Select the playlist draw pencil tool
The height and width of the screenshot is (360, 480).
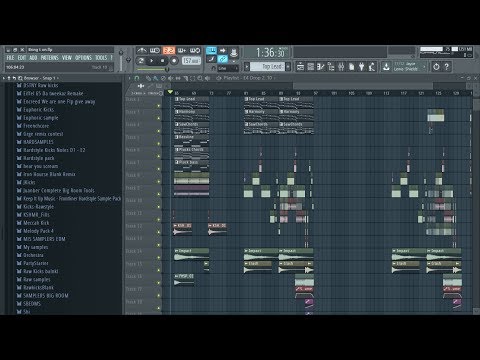[x=148, y=78]
